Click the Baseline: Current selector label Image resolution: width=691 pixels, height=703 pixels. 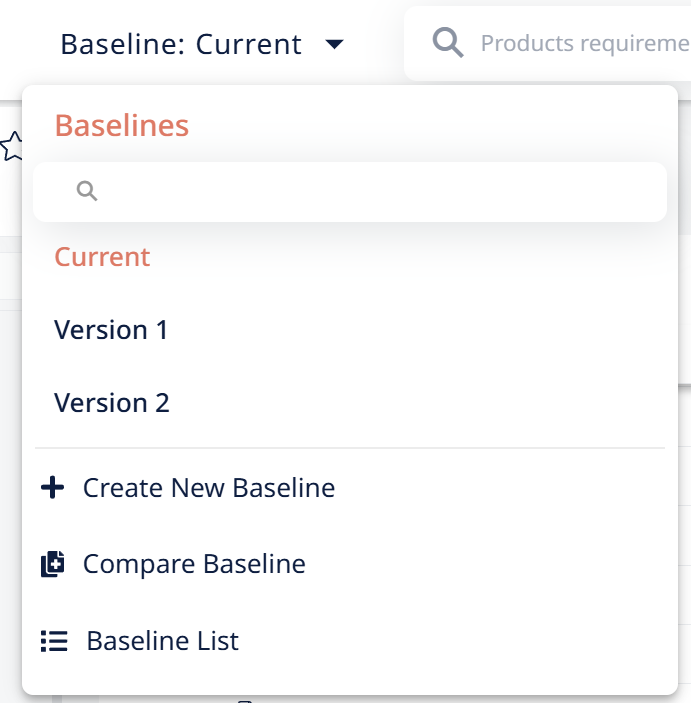(x=181, y=44)
